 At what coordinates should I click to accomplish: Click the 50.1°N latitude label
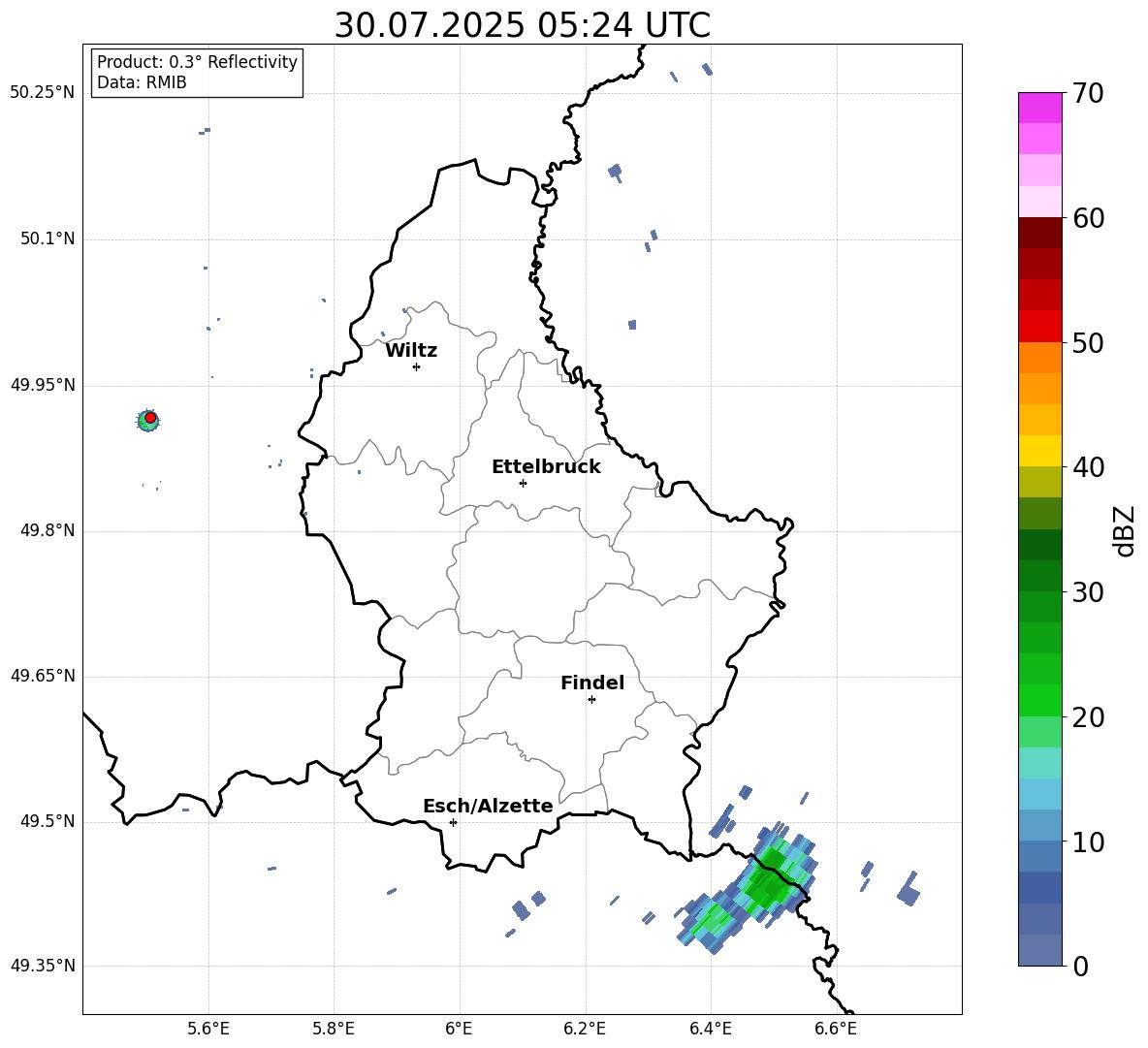pyautogui.click(x=48, y=238)
